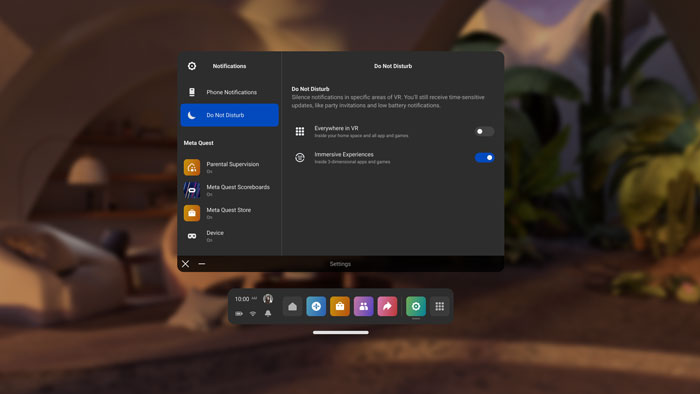Open Device notification settings

click(229, 236)
